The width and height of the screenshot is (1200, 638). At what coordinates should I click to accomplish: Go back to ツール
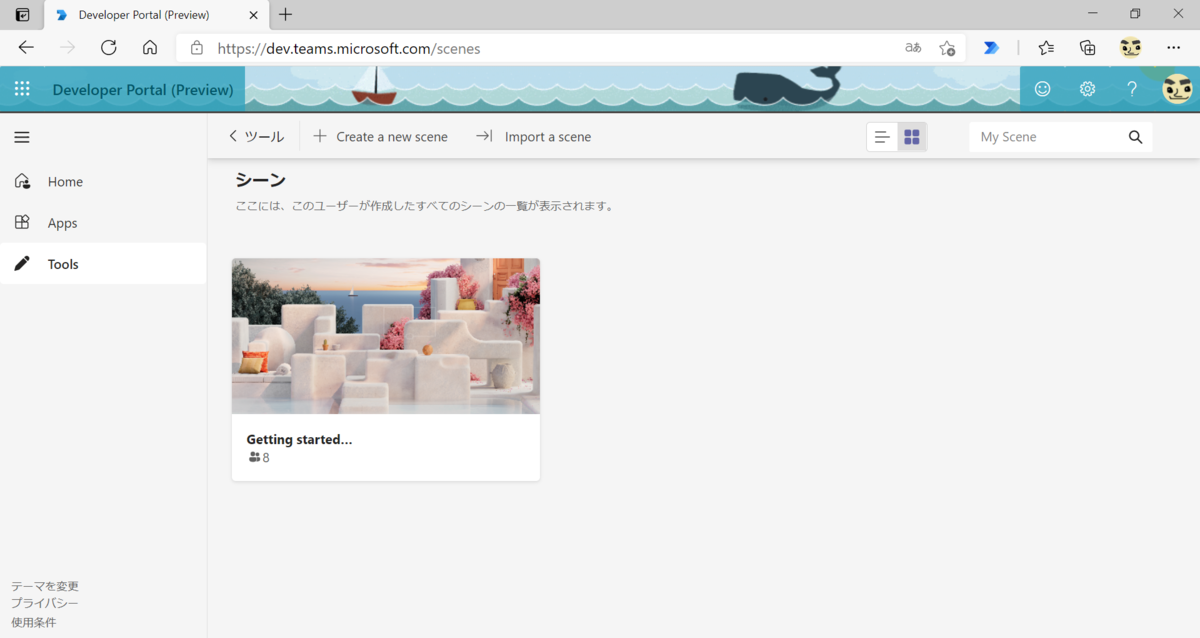256,137
